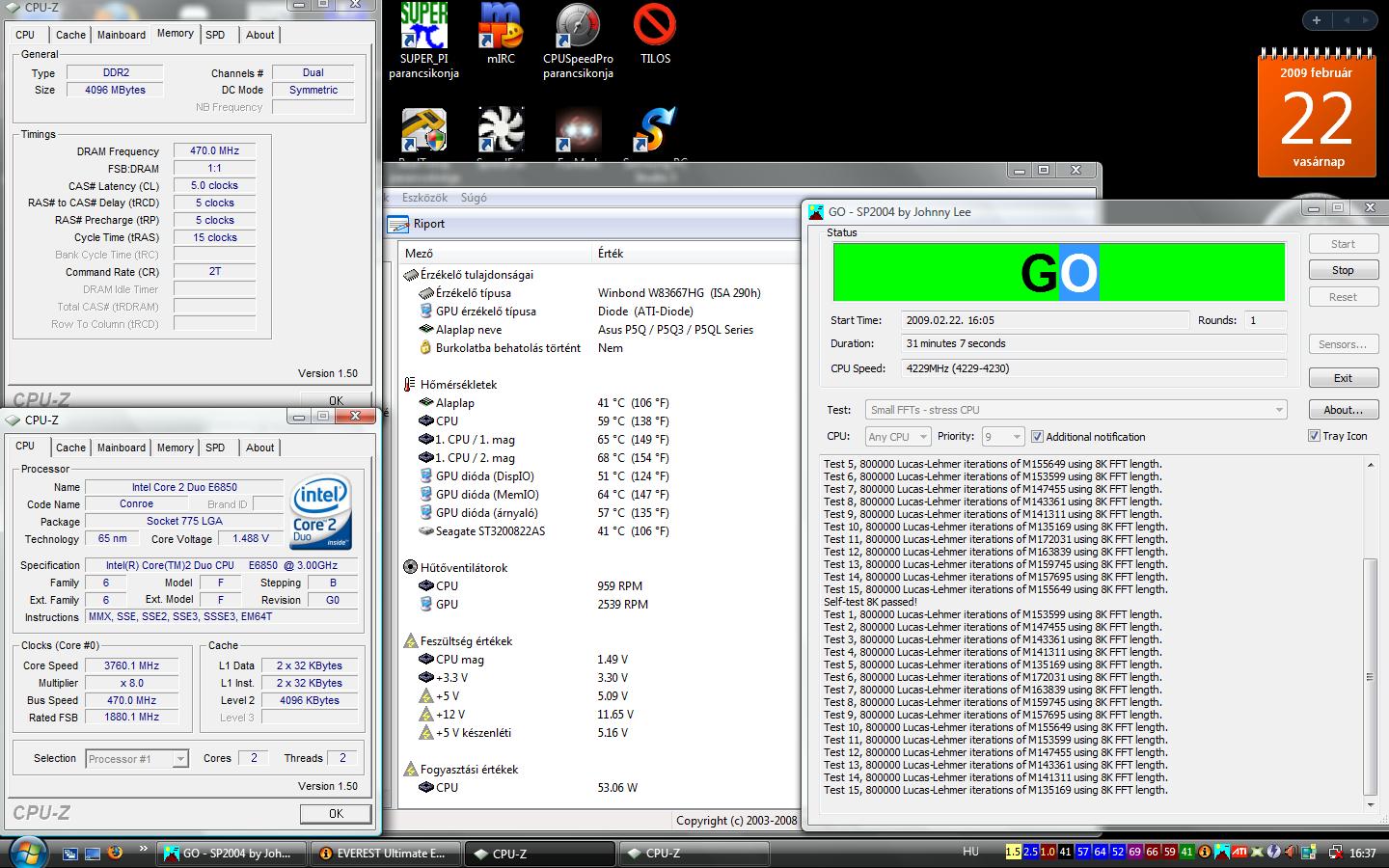Launch the mIRC desktop icon
This screenshot has width=1389, height=868.
(x=501, y=26)
